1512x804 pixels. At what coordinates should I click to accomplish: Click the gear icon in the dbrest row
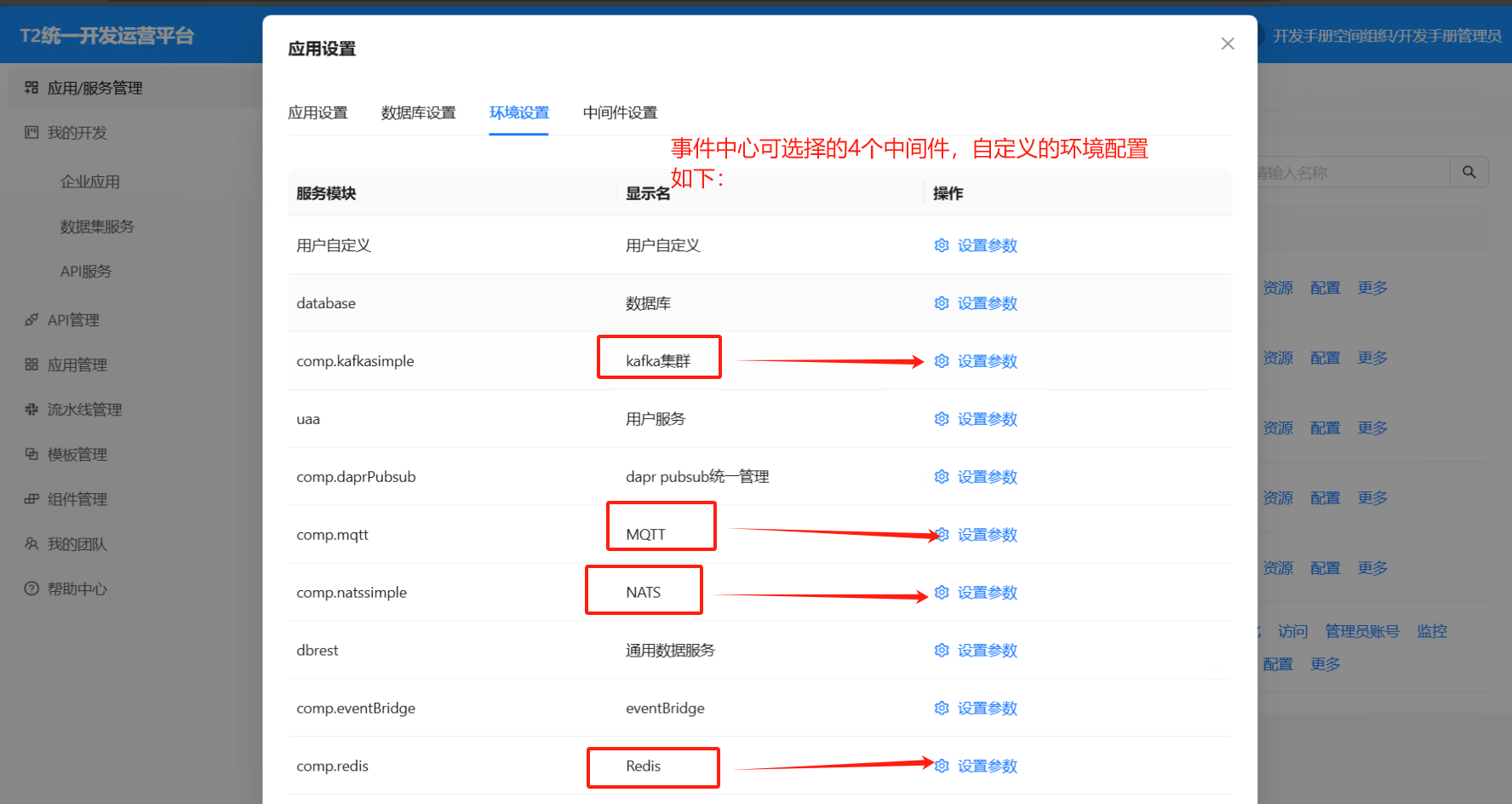[942, 651]
